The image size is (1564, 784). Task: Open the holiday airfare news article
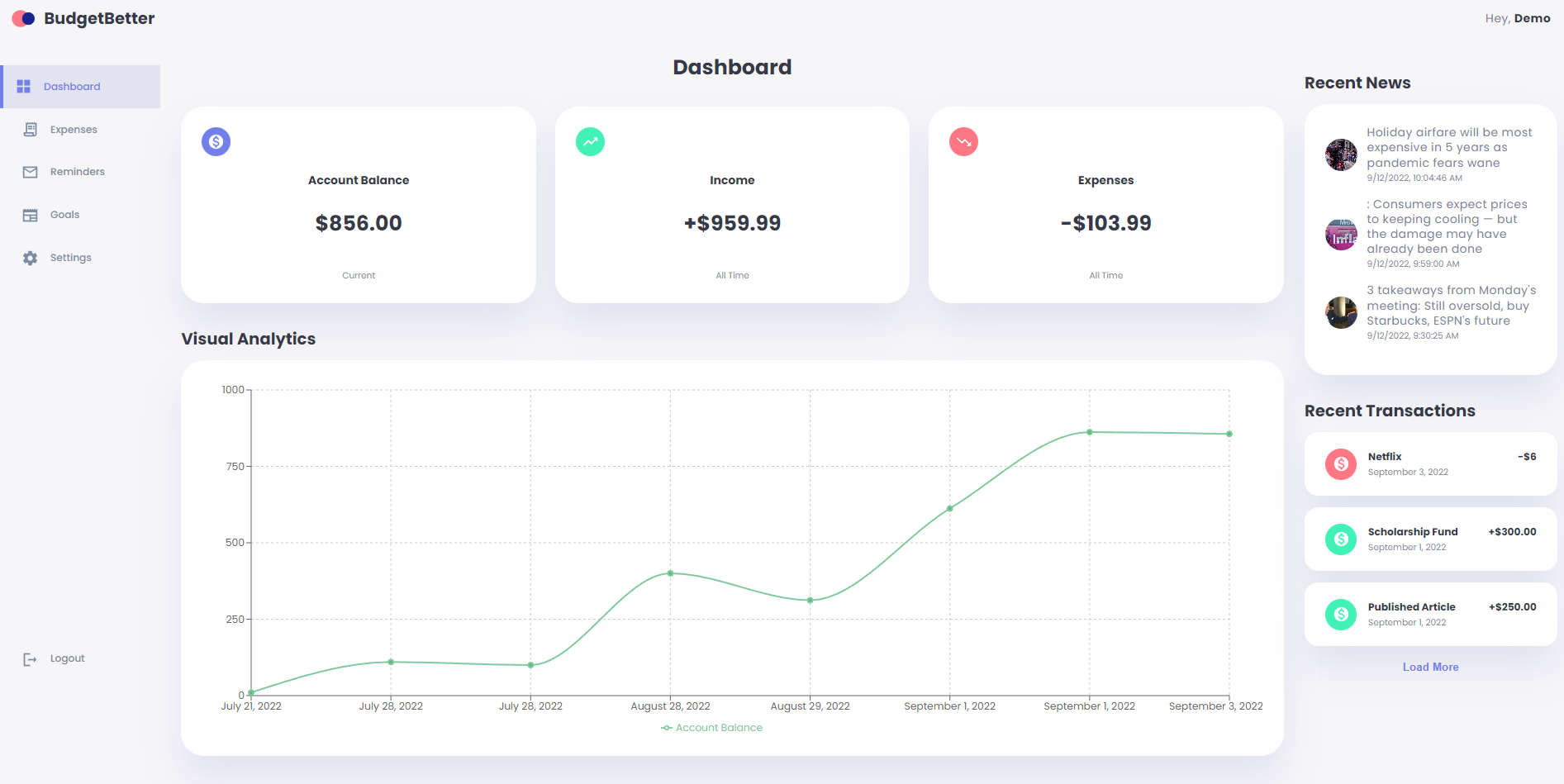(1449, 147)
